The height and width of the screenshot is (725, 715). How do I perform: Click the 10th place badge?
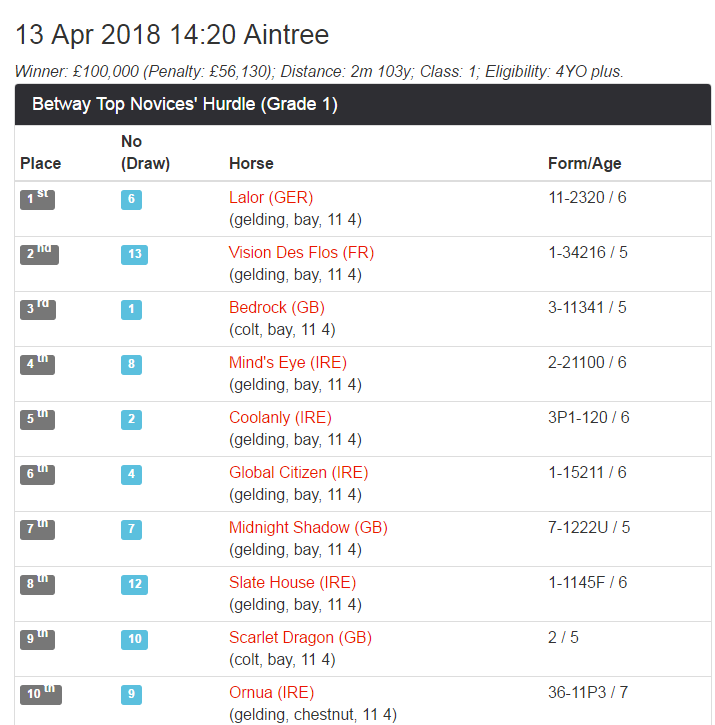(41, 694)
